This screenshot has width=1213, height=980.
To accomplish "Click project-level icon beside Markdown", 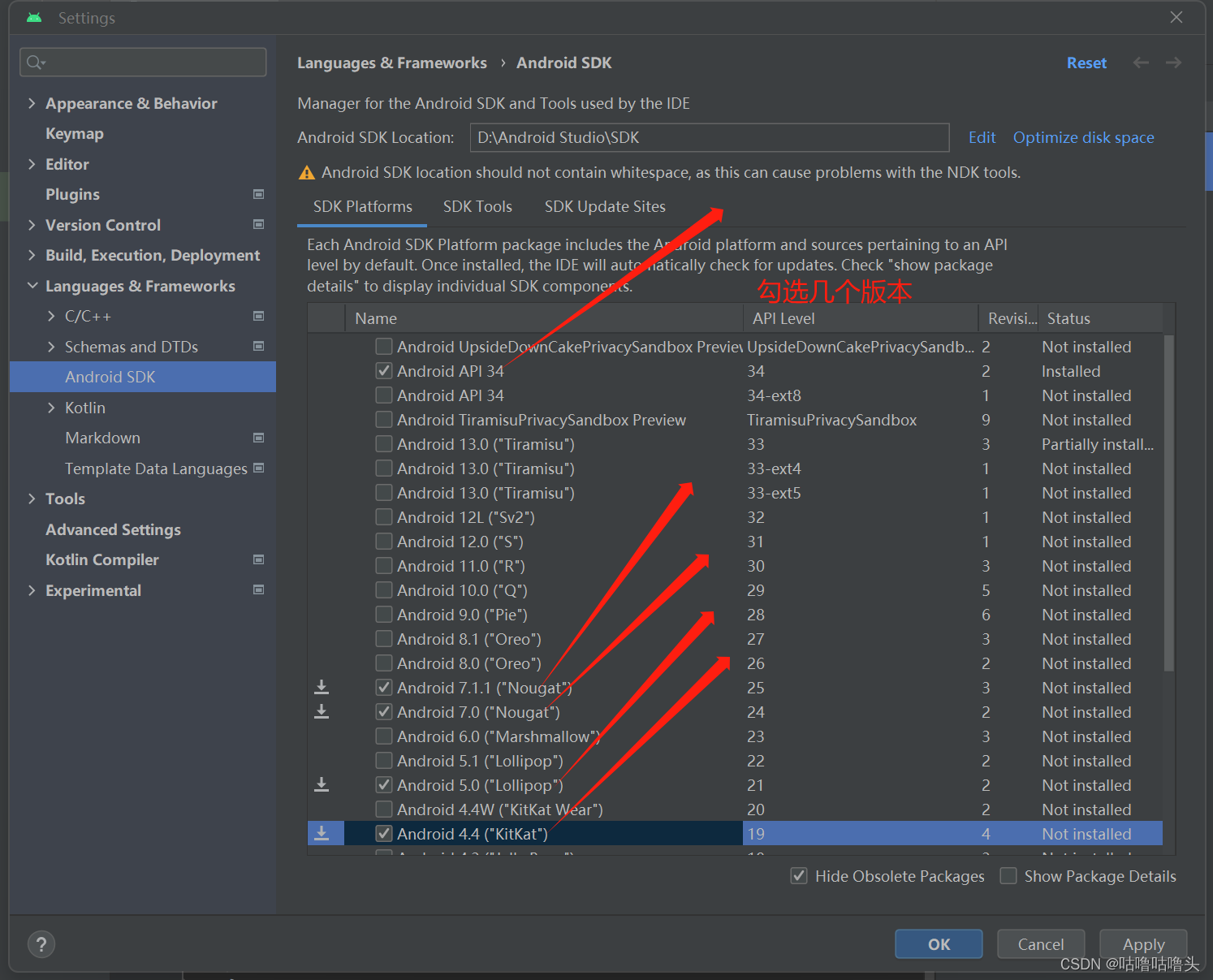I will tap(258, 438).
